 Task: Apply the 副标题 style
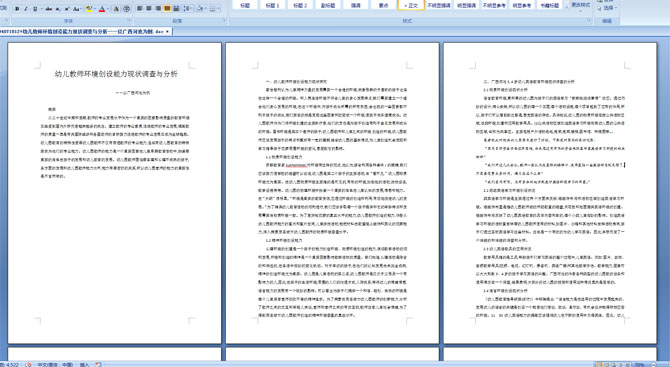[328, 5]
